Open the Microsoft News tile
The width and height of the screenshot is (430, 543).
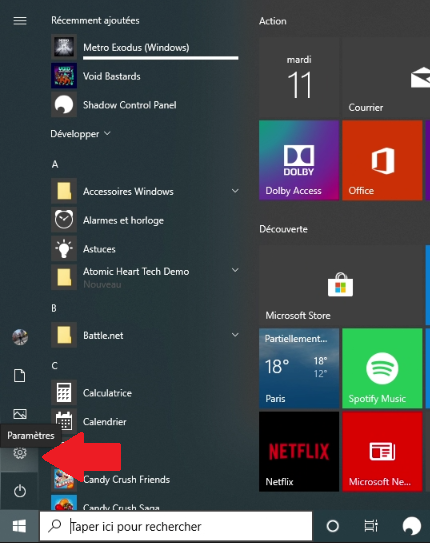coord(382,452)
